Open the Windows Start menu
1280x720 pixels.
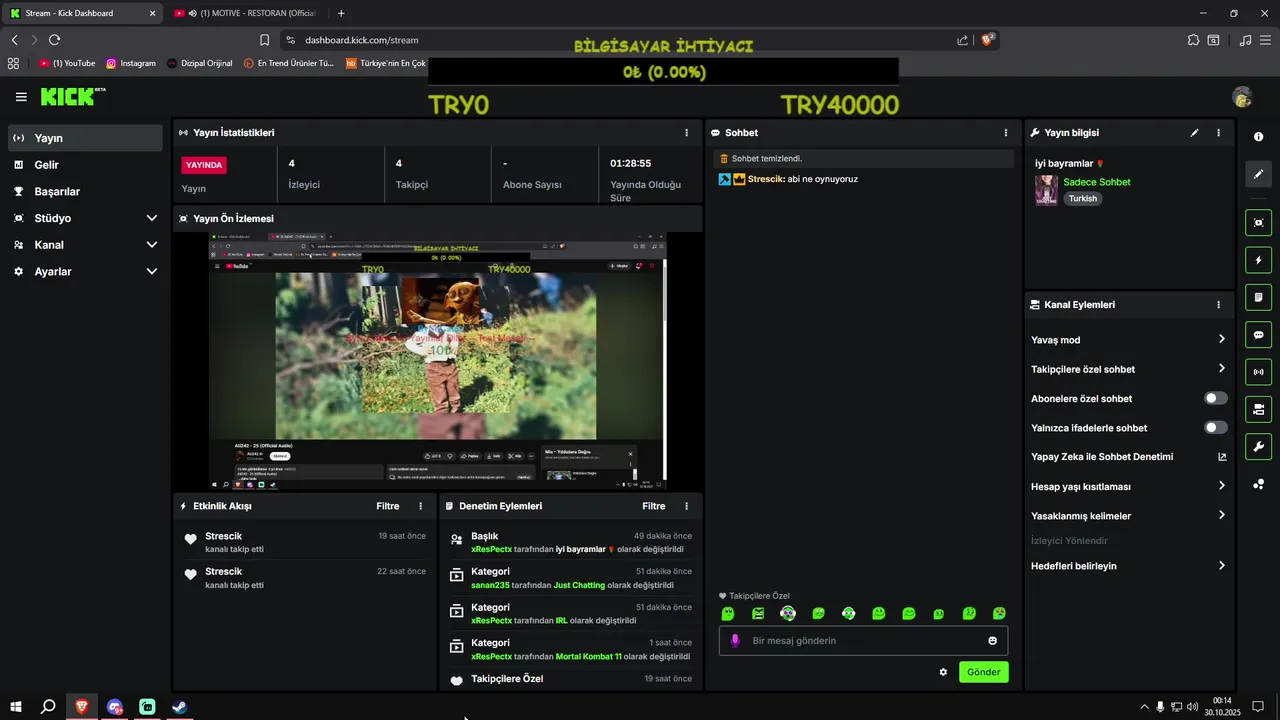[16, 707]
